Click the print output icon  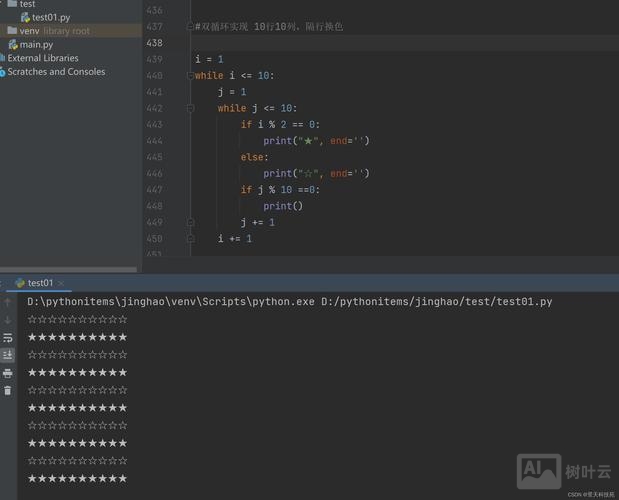pos(8,373)
